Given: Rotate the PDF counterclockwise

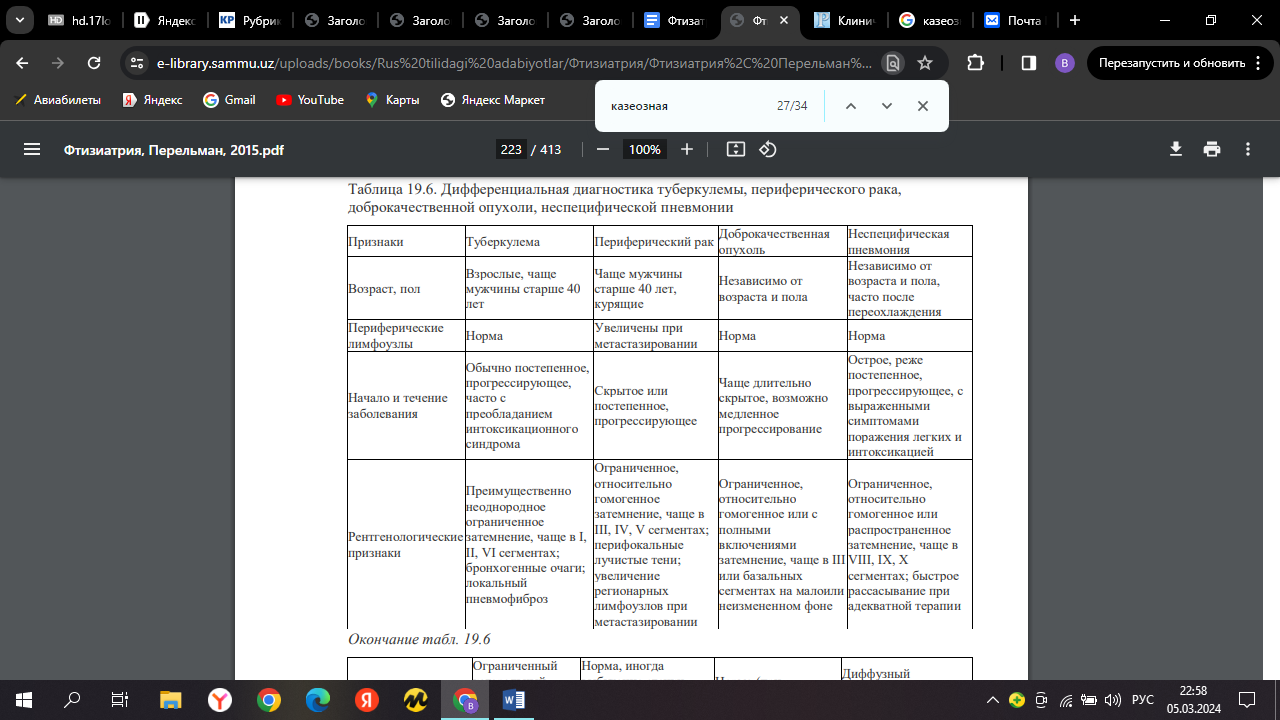Looking at the screenshot, I should point(768,149).
